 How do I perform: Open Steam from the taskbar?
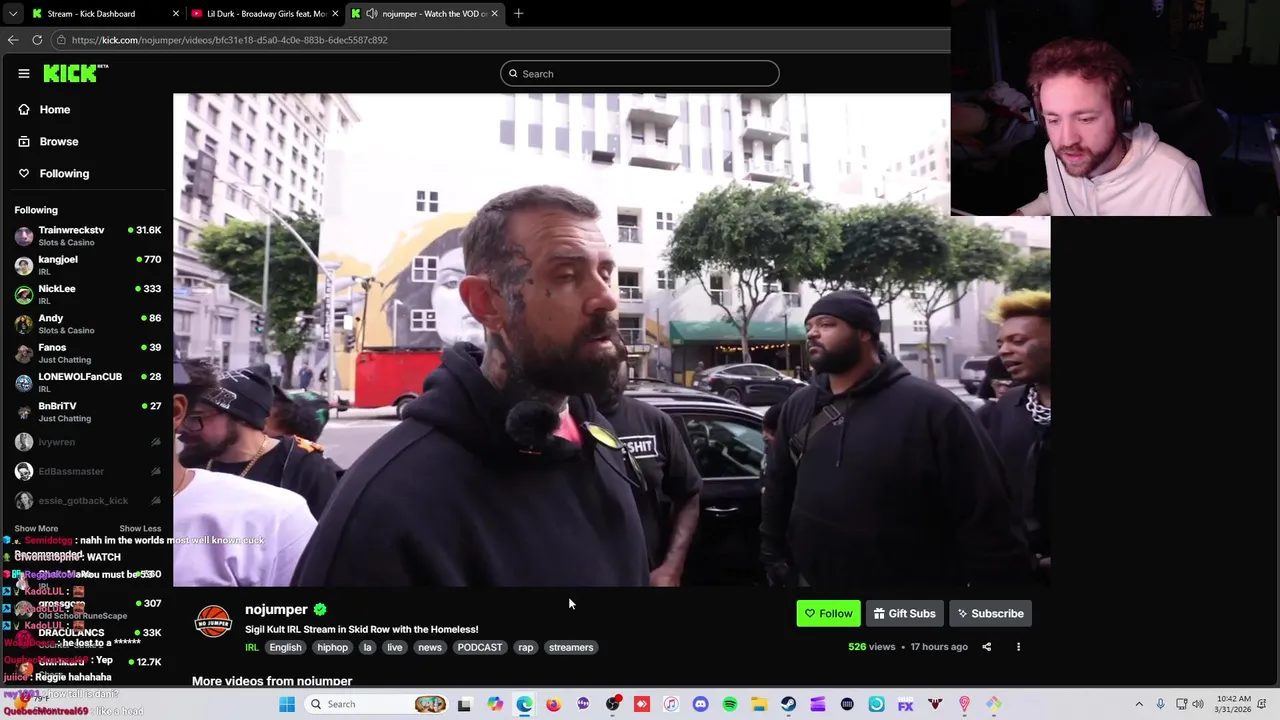click(x=788, y=704)
